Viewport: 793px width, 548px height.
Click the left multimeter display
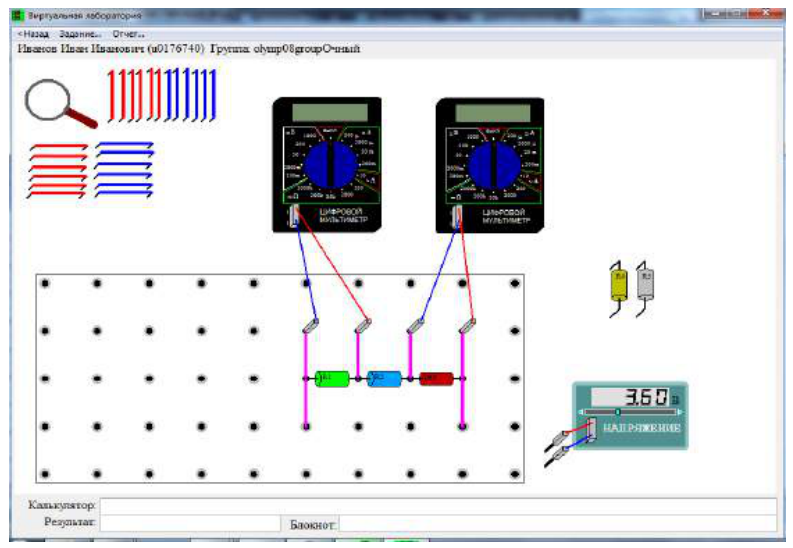point(330,112)
